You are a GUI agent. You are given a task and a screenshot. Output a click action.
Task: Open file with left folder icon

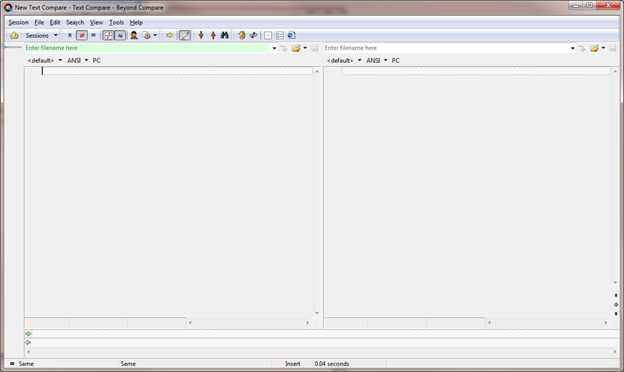(296, 48)
